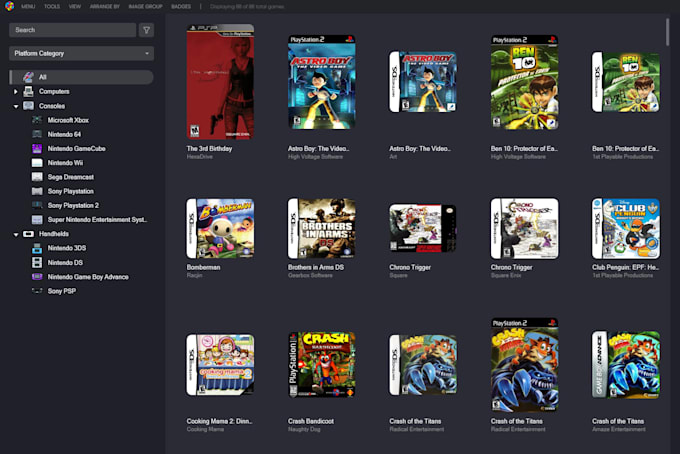Expand the Computers tree node
Image resolution: width=680 pixels, height=454 pixels.
click(x=16, y=91)
